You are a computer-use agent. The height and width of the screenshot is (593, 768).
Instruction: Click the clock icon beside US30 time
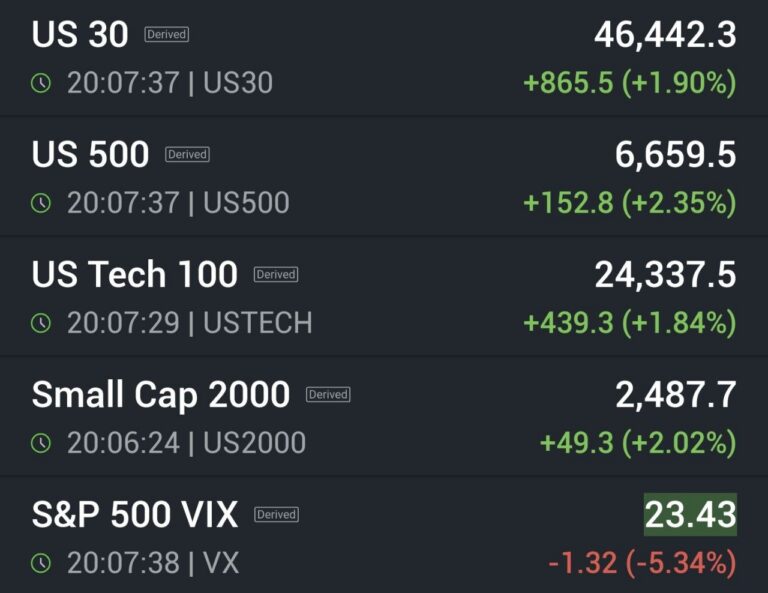[x=41, y=83]
